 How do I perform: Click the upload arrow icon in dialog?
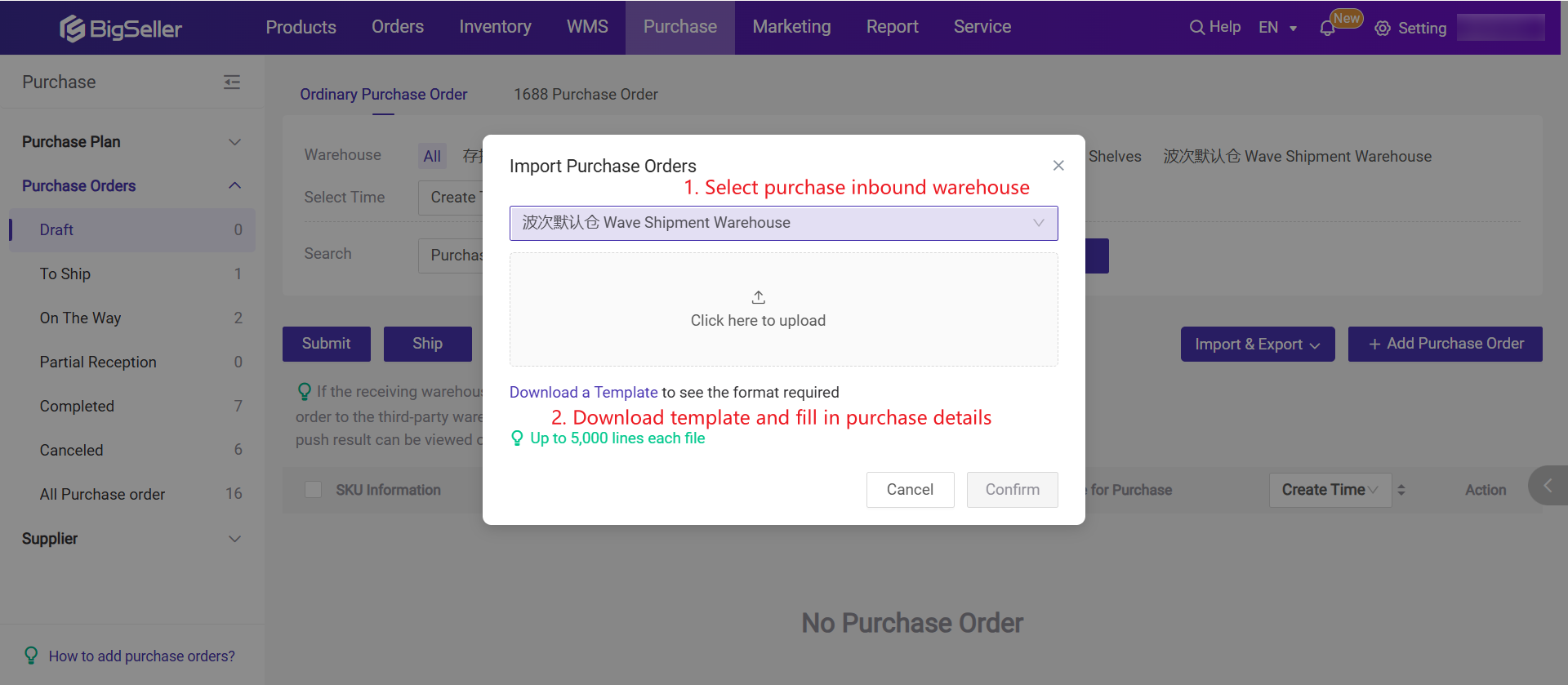[x=758, y=297]
